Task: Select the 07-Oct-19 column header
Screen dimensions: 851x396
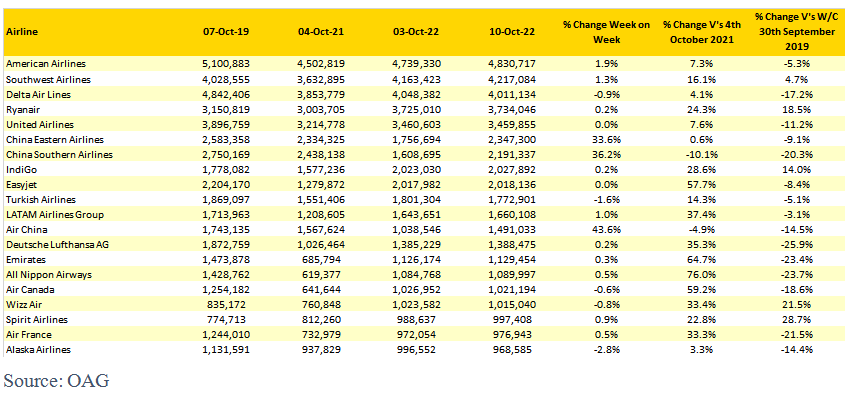Action: [226, 32]
